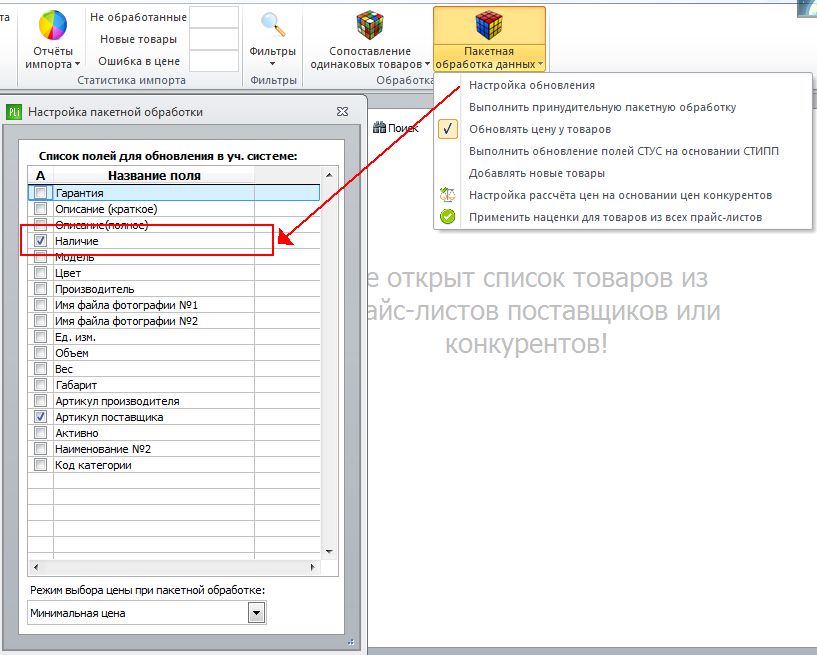Image resolution: width=817 pixels, height=655 pixels.
Task: Click the Не обработанные value field
Action: pos(214,17)
